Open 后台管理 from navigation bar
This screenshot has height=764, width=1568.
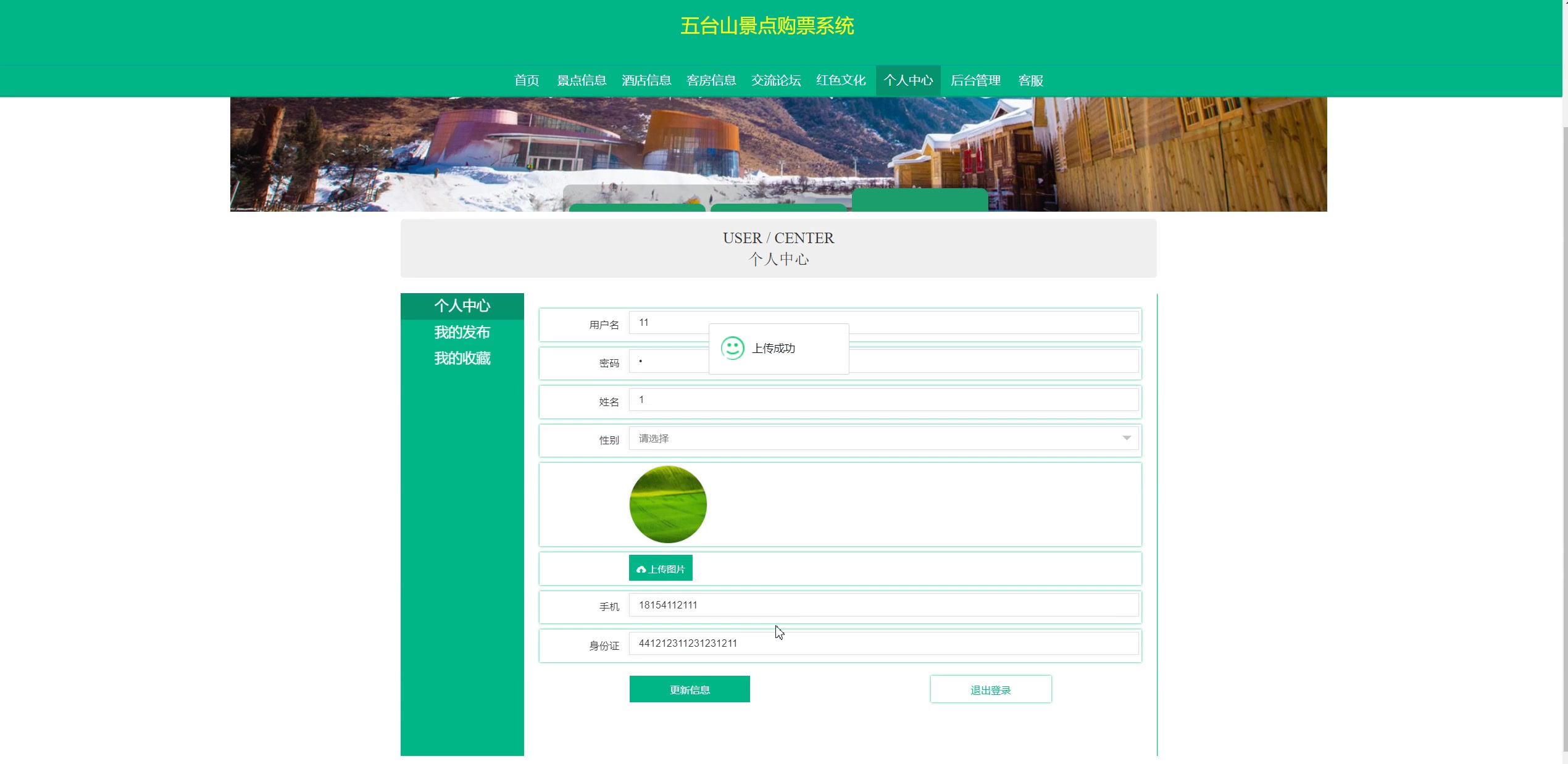pos(975,80)
